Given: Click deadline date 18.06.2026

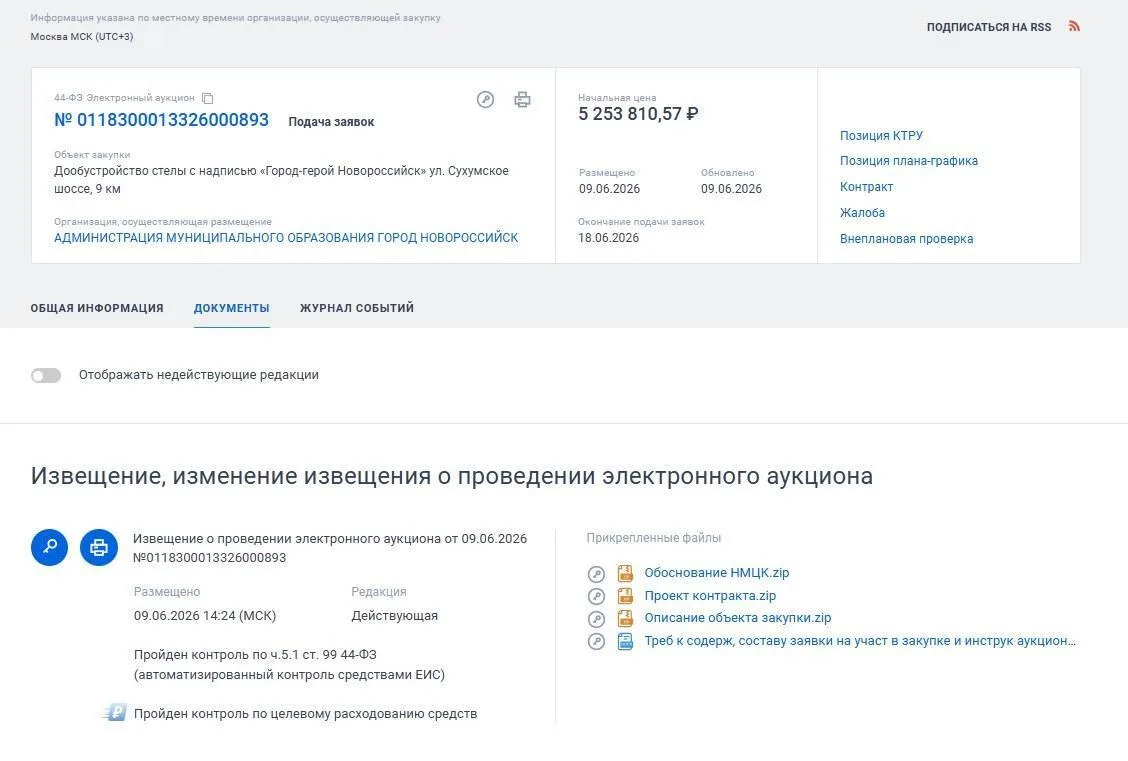Looking at the screenshot, I should click(609, 238).
